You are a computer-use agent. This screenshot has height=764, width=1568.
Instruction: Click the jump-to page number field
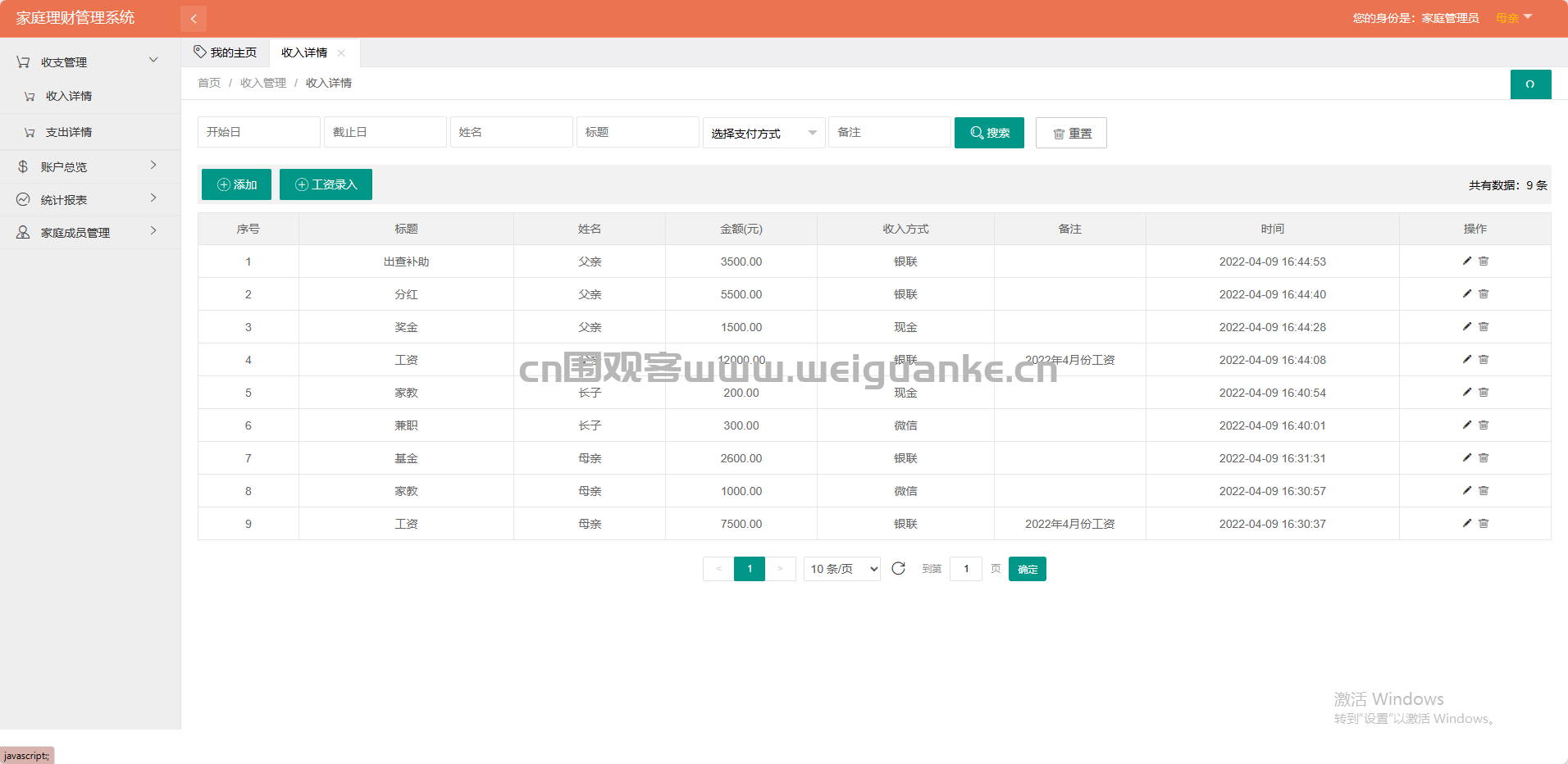[966, 569]
